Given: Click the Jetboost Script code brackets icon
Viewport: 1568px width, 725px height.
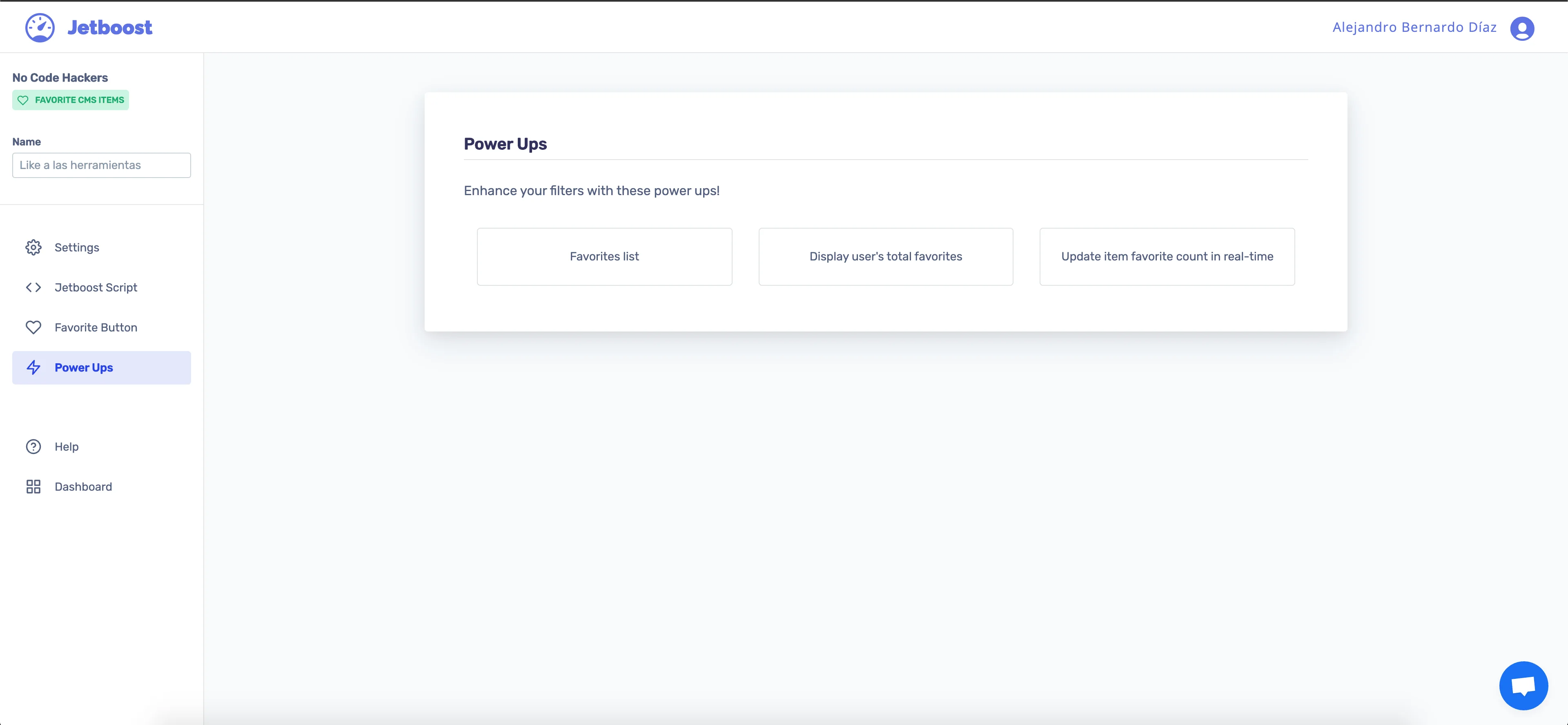Looking at the screenshot, I should pyautogui.click(x=33, y=287).
